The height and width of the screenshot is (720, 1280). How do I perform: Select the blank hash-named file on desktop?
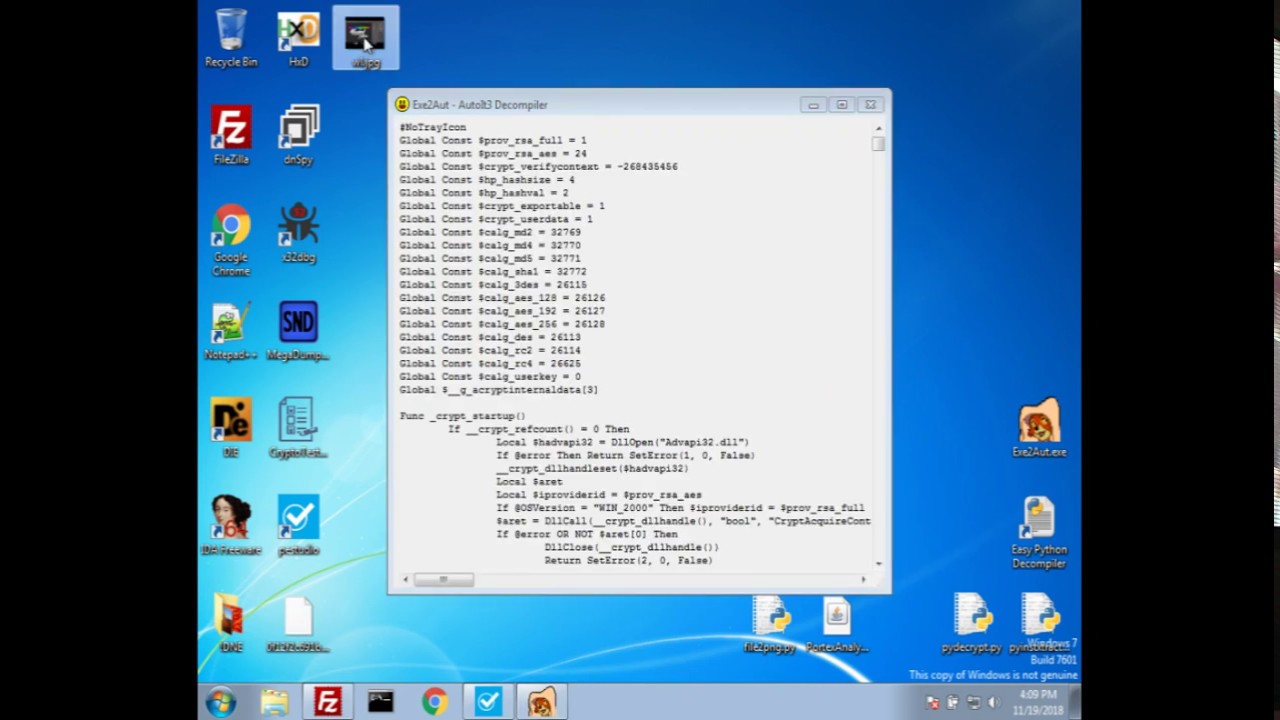[x=298, y=624]
